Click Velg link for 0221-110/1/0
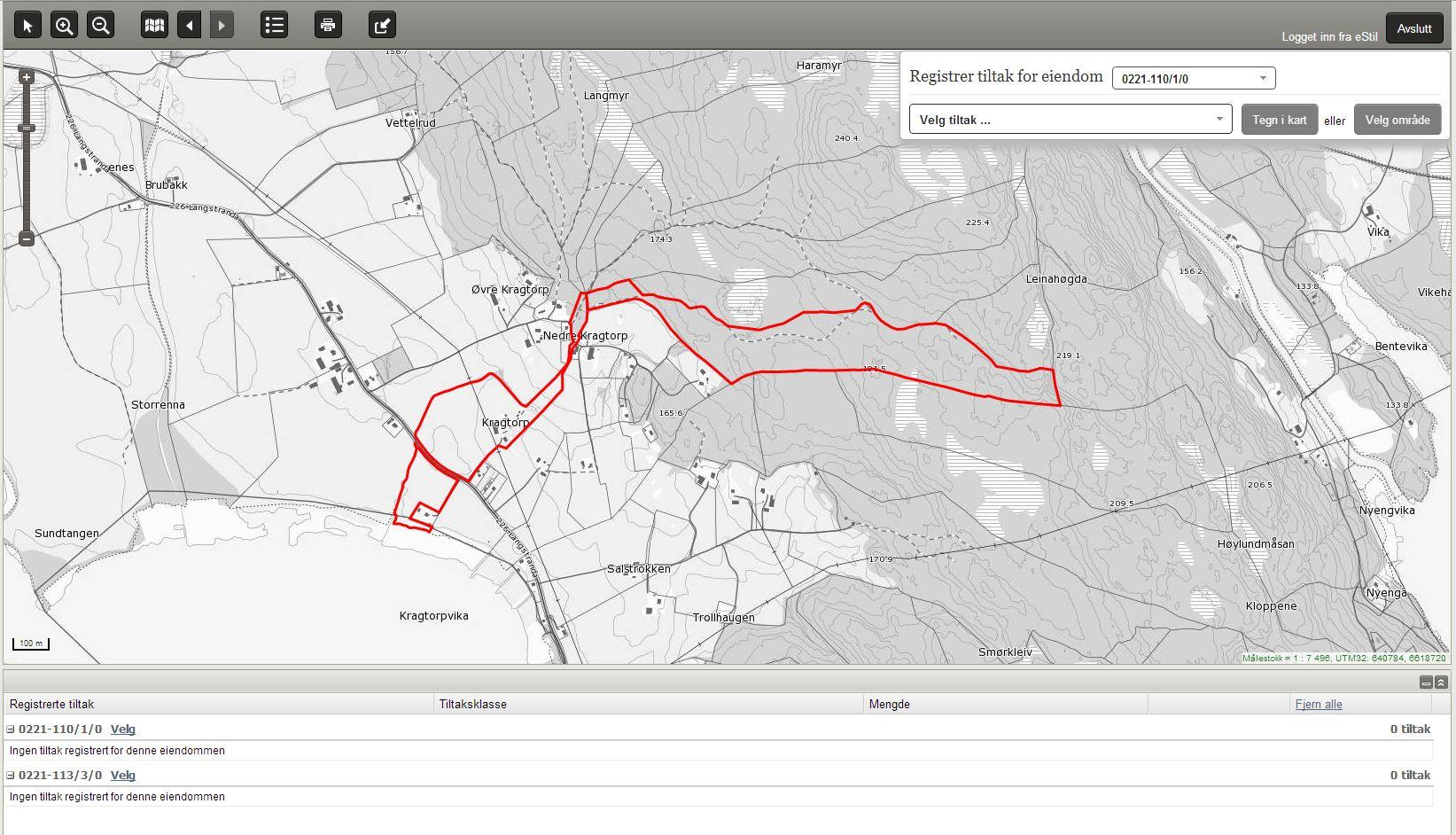The height and width of the screenshot is (835, 1456). 123,729
